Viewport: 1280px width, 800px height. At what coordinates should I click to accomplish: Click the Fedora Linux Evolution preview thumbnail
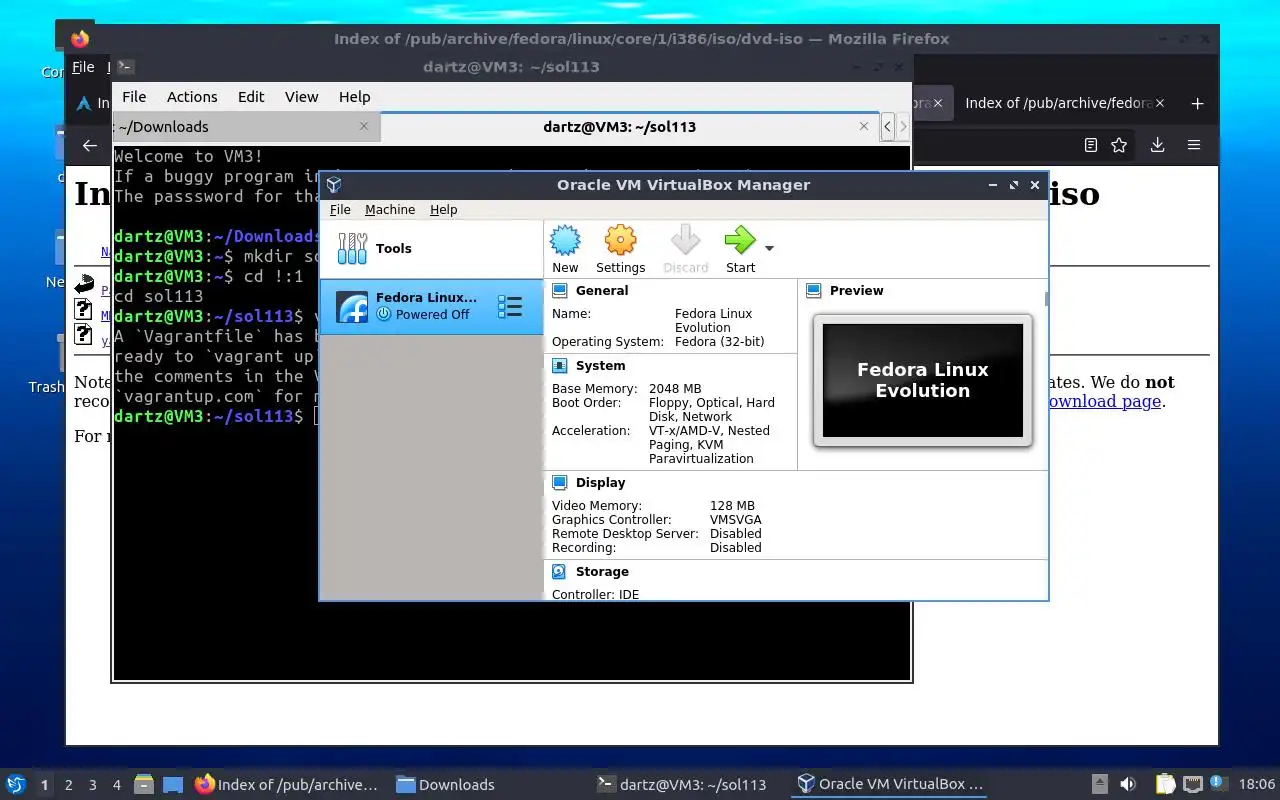point(922,380)
